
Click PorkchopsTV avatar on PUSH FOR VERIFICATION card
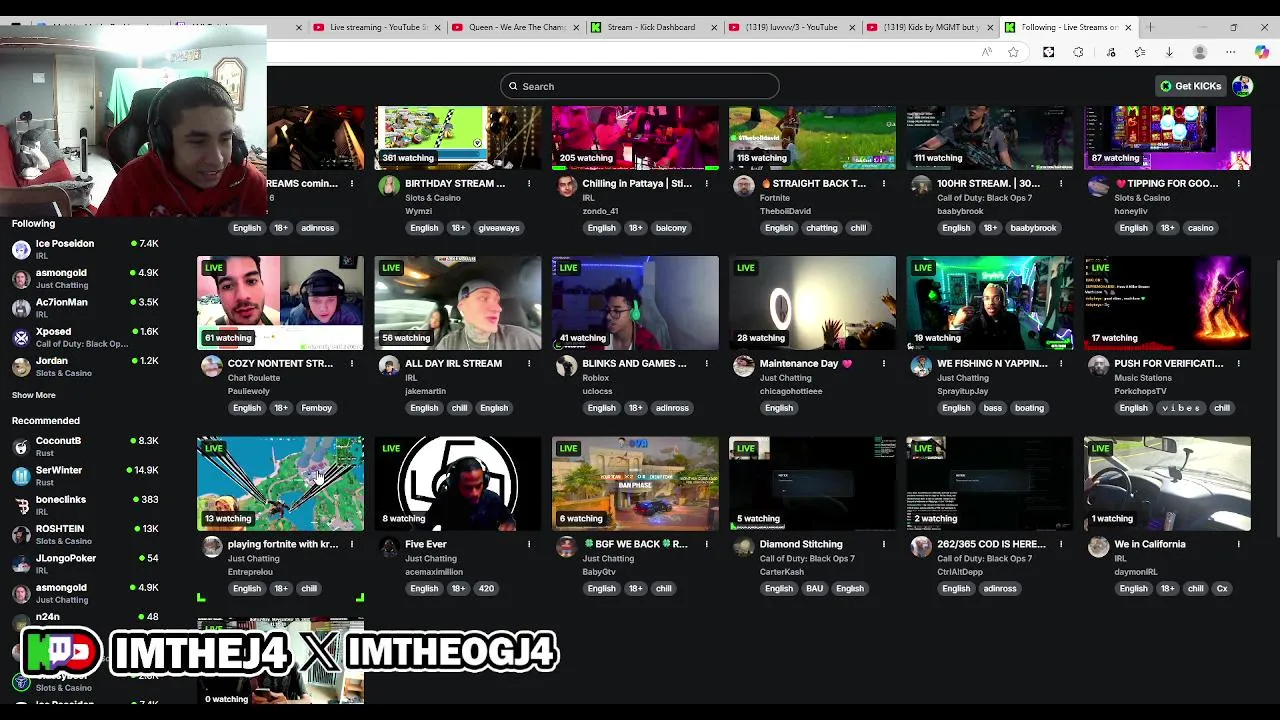(1098, 367)
